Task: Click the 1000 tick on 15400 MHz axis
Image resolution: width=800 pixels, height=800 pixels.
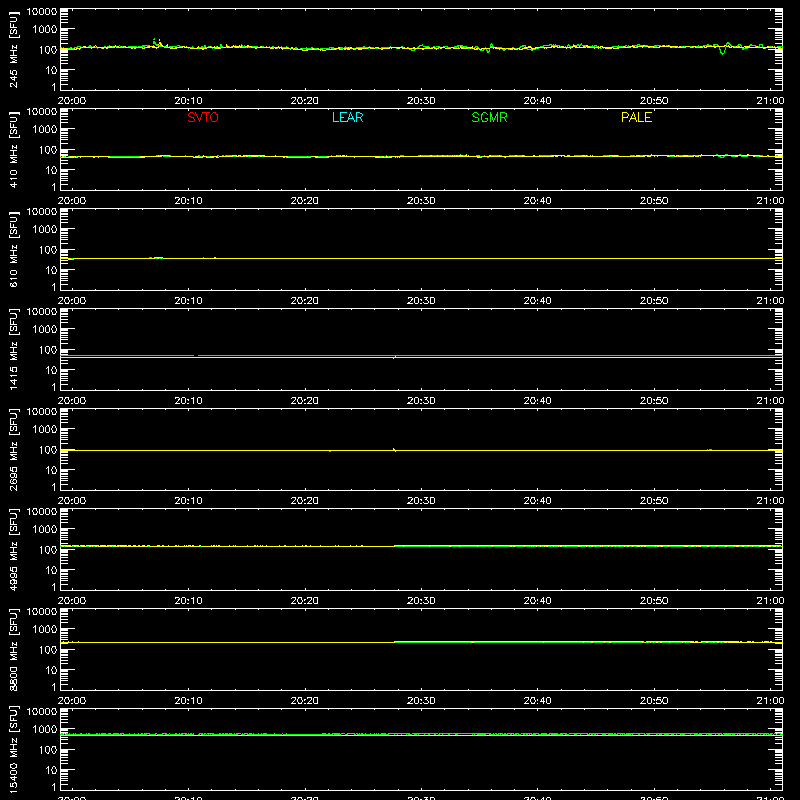Action: click(x=45, y=730)
